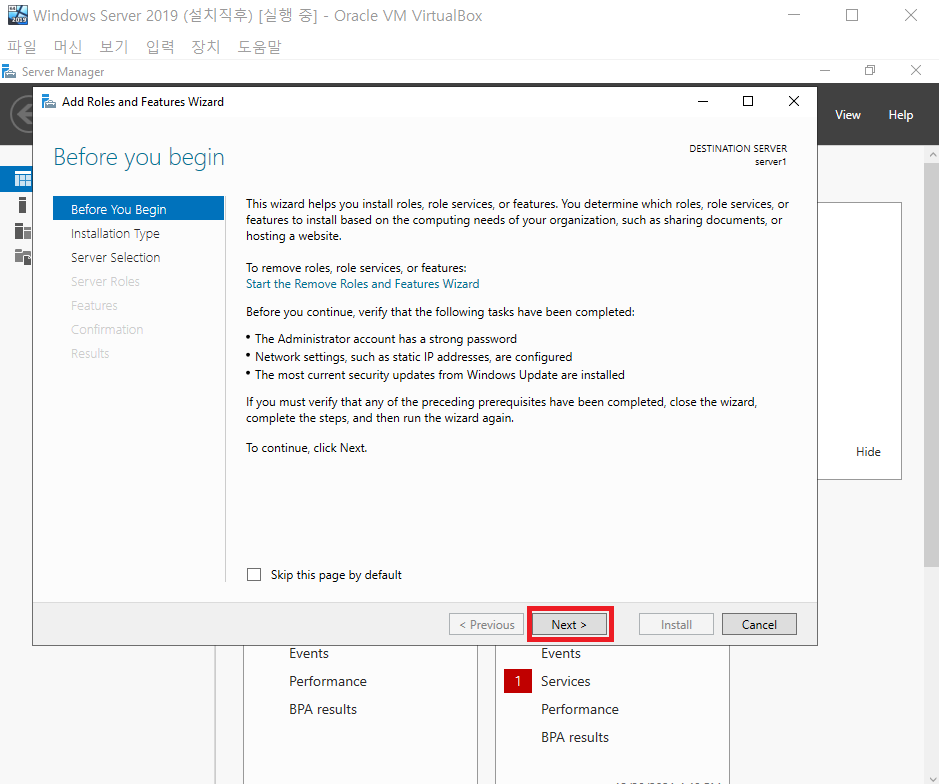Maximize the Add Roles wizard window
The height and width of the screenshot is (784, 939).
[x=748, y=101]
